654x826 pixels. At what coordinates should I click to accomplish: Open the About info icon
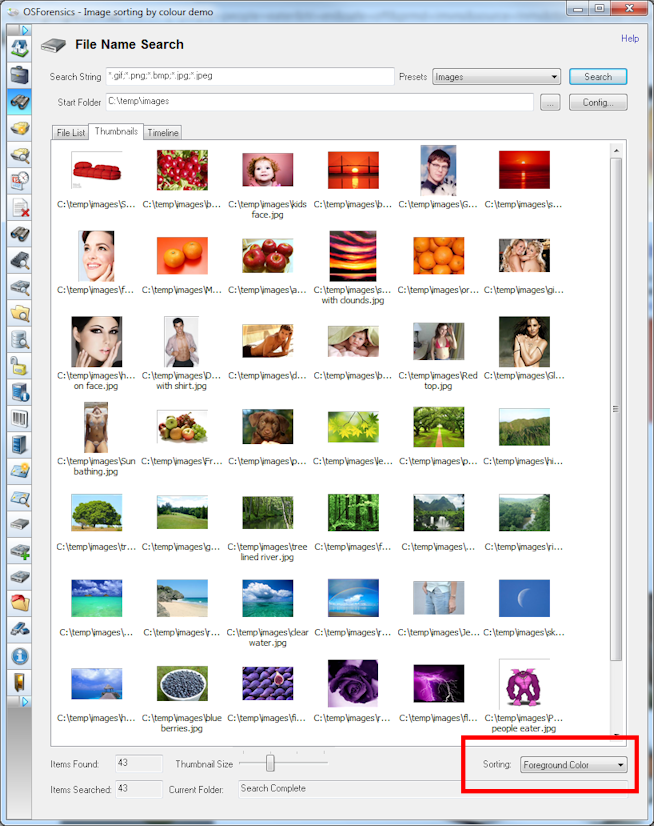(19, 657)
